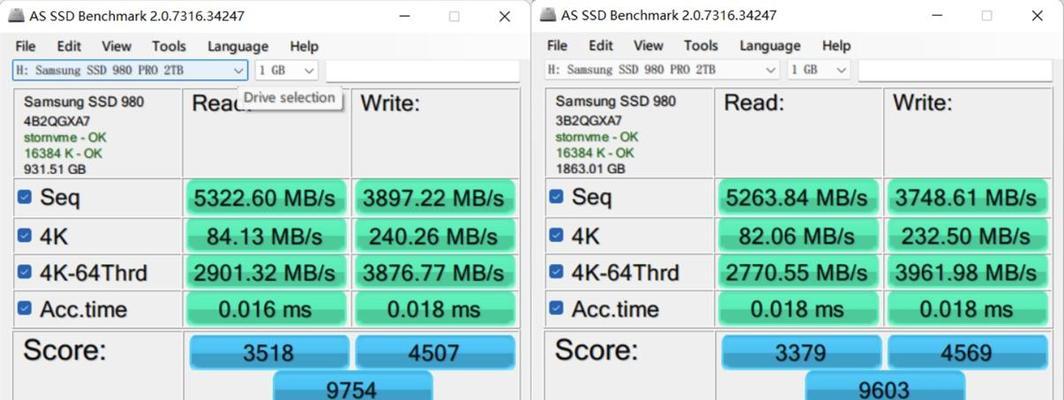
Task: Select 4K-64Thrd read result 2770.55 MB/s
Action: tap(797, 273)
